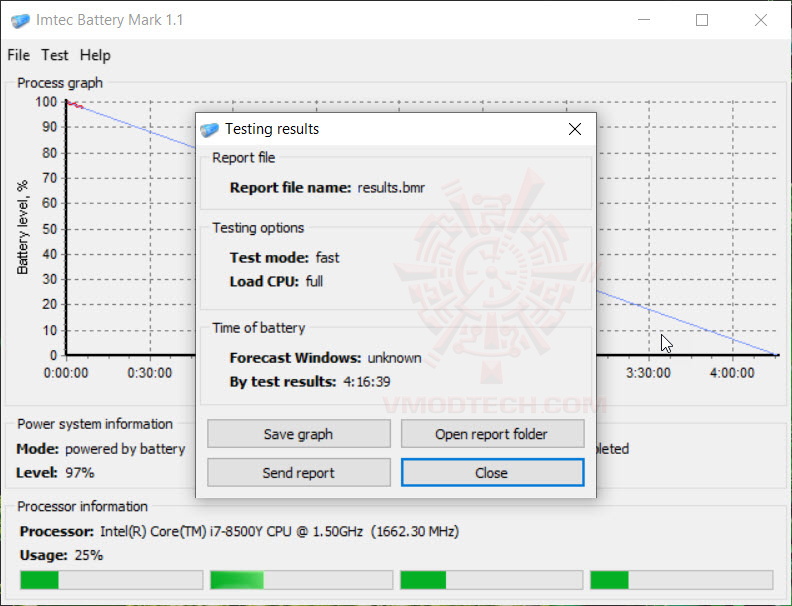The image size is (792, 606).
Task: Close the Testing results dialog with Close button
Action: click(492, 473)
